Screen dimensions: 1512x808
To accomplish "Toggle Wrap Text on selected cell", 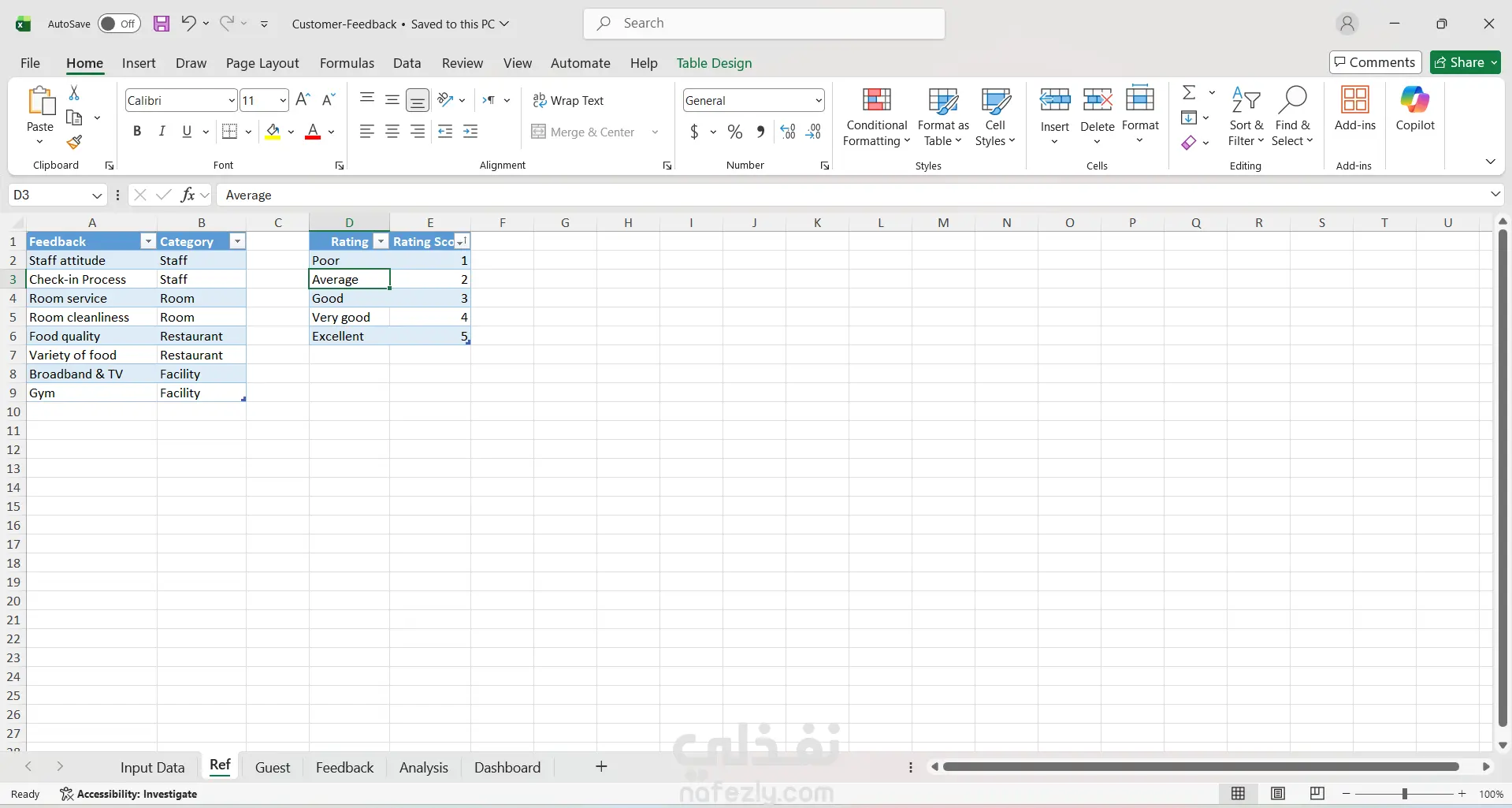I will click(x=568, y=100).
